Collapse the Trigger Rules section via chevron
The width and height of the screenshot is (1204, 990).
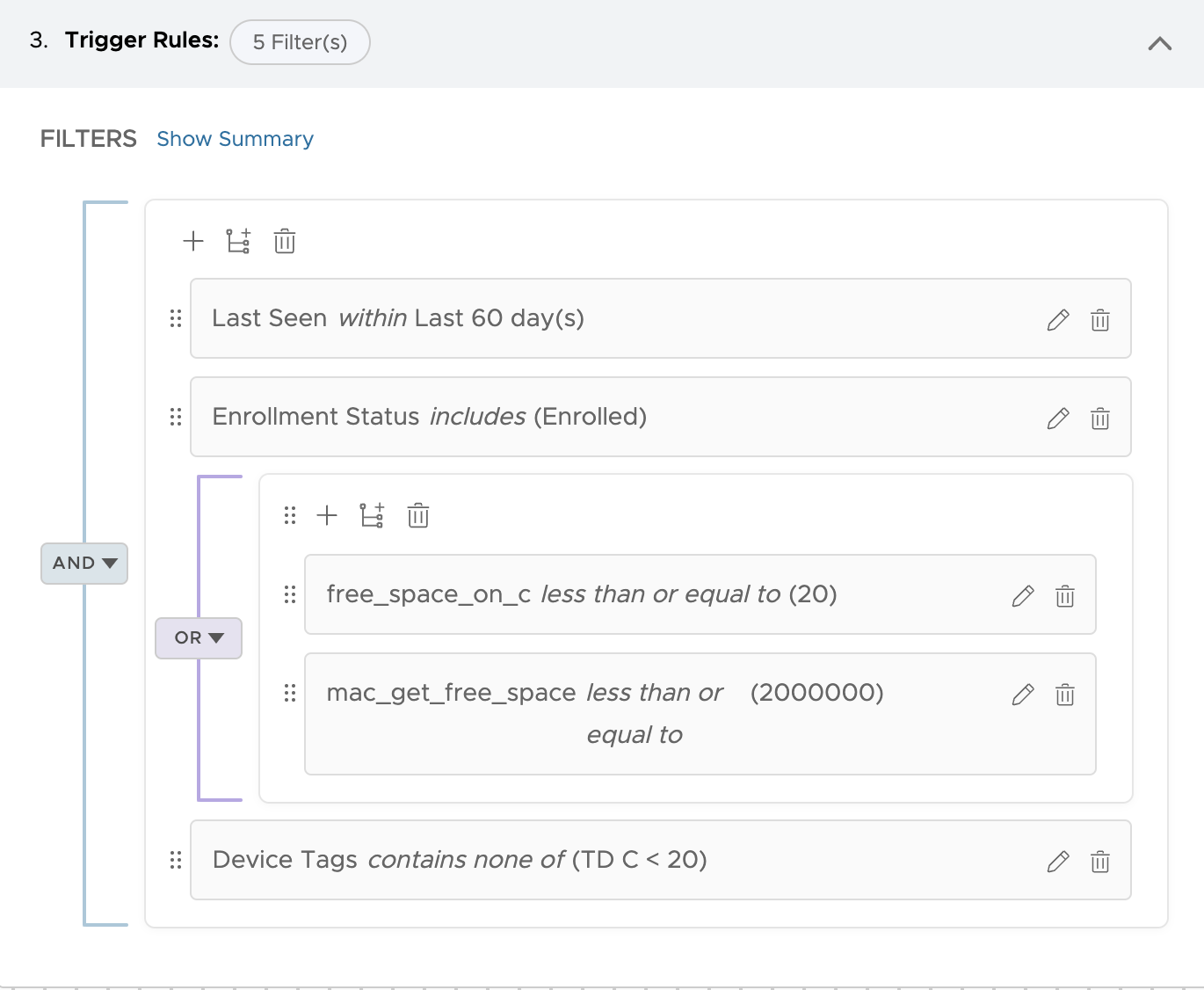tap(1159, 42)
